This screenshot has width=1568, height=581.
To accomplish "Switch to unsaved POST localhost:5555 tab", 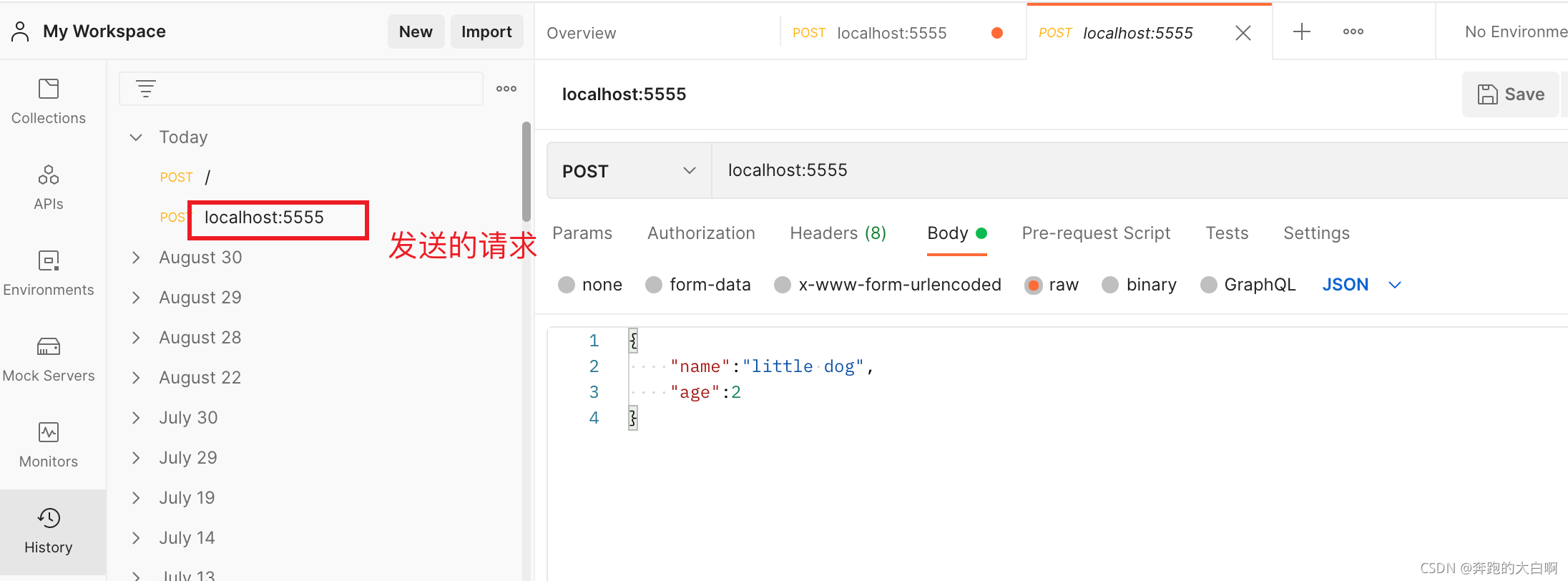I will click(901, 33).
